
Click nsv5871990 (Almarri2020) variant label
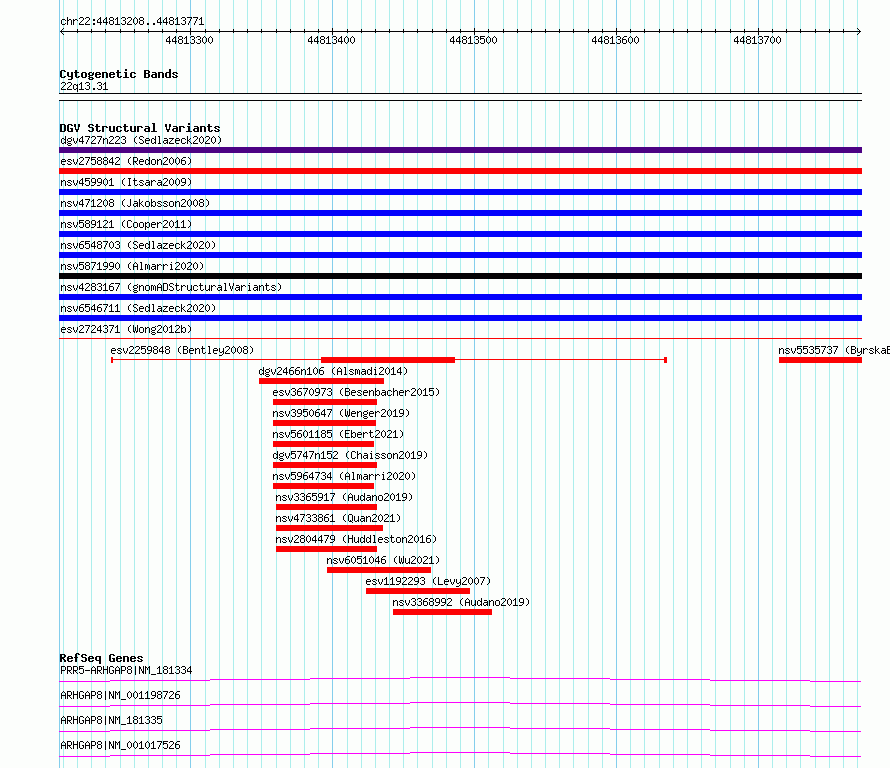pos(132,266)
